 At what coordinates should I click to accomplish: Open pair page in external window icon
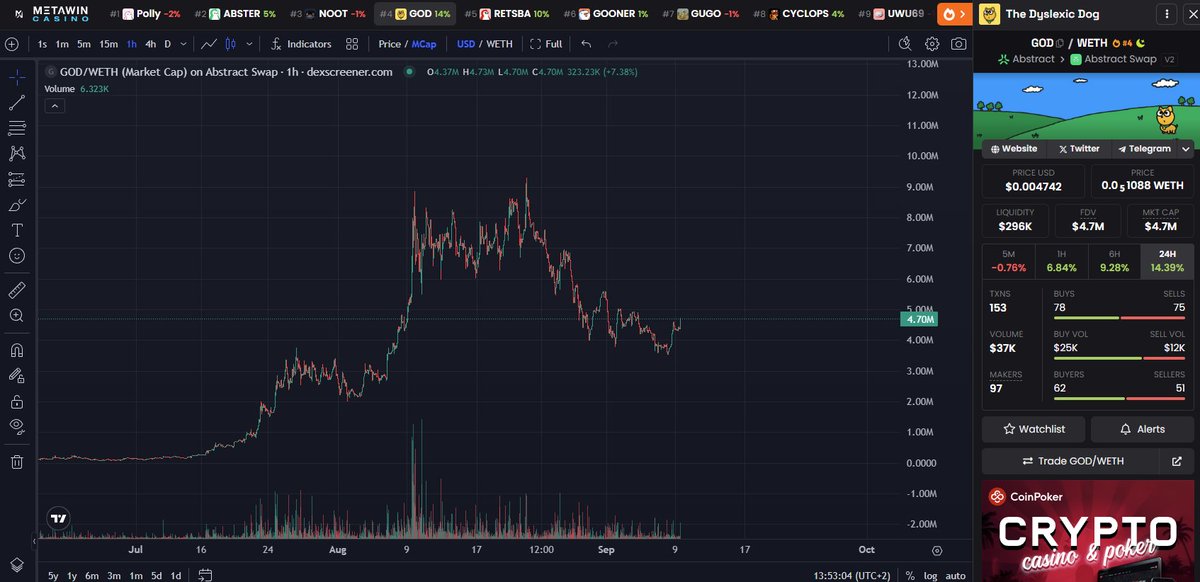tap(1176, 461)
